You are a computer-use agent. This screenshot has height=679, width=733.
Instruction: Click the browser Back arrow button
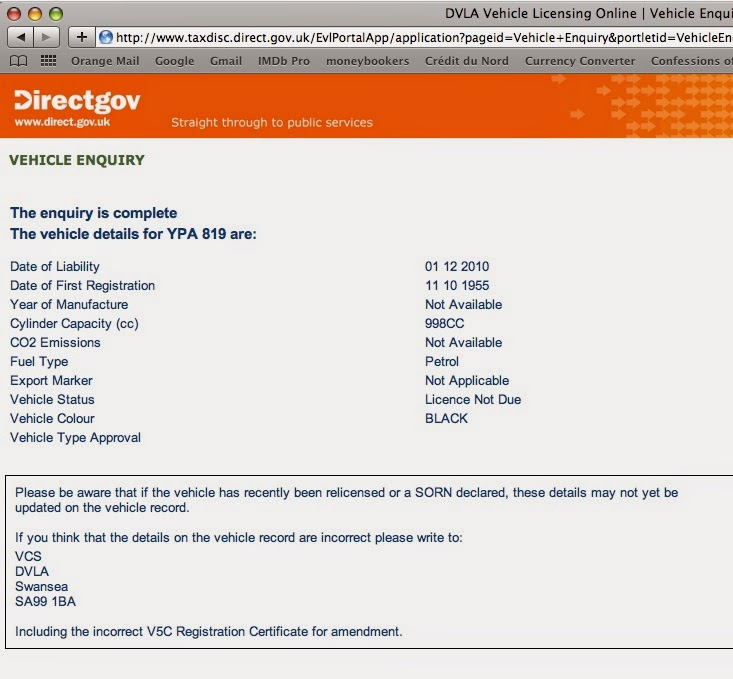coord(20,37)
